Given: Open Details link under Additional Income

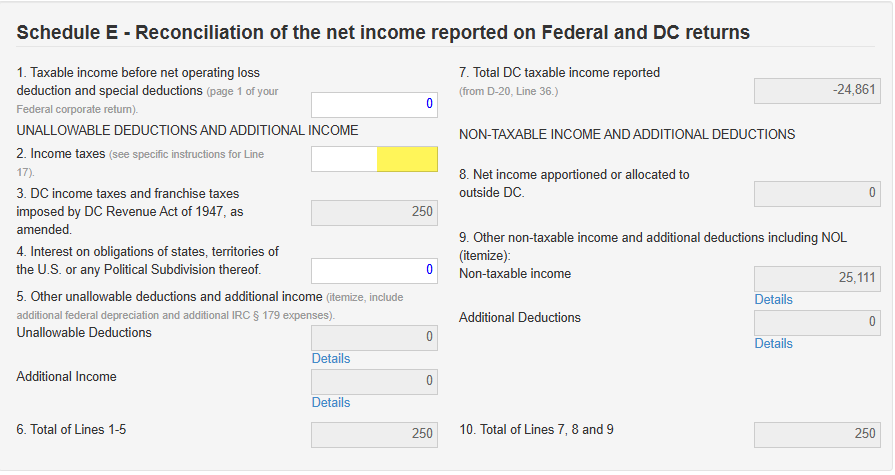Looking at the screenshot, I should [331, 403].
